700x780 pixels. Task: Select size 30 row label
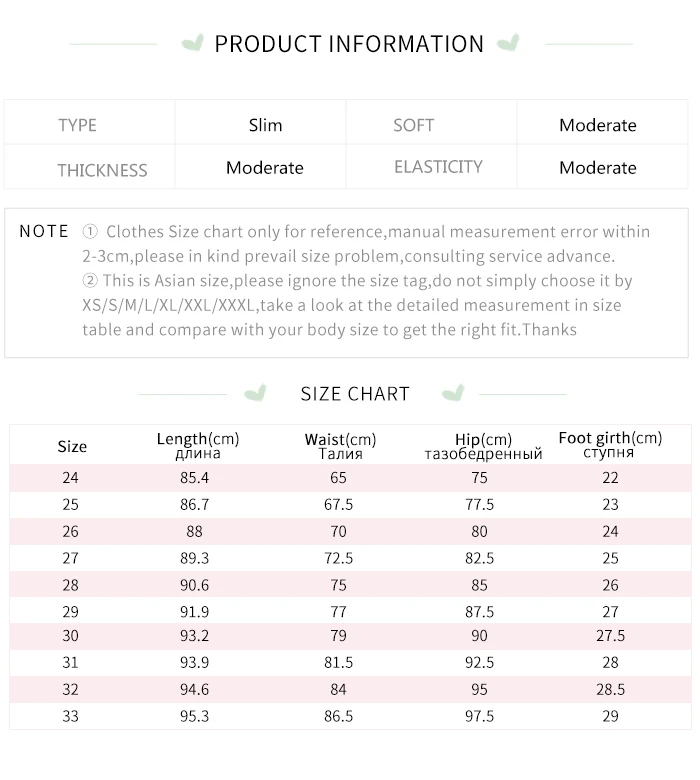[x=71, y=635]
